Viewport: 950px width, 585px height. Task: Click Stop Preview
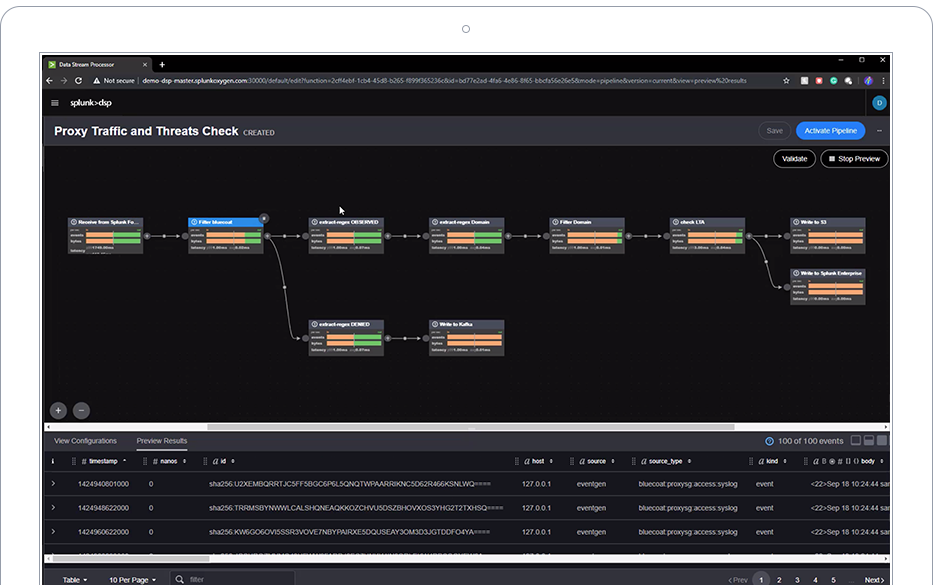[854, 159]
